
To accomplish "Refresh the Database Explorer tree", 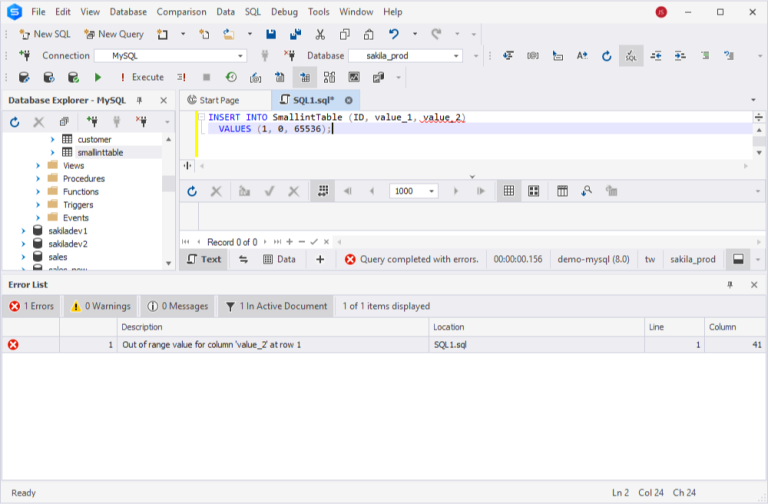I will click(x=15, y=122).
